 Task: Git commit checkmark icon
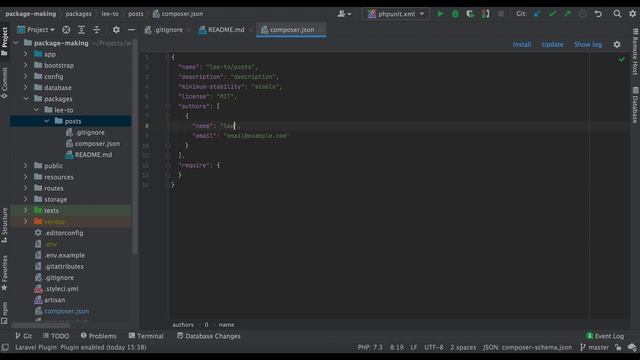click(552, 14)
